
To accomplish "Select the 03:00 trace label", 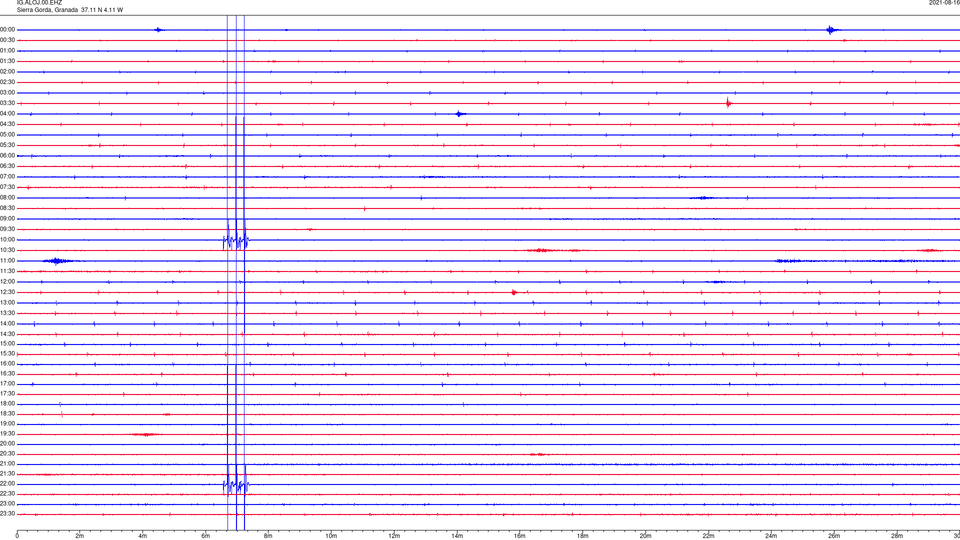I will click(7, 92).
